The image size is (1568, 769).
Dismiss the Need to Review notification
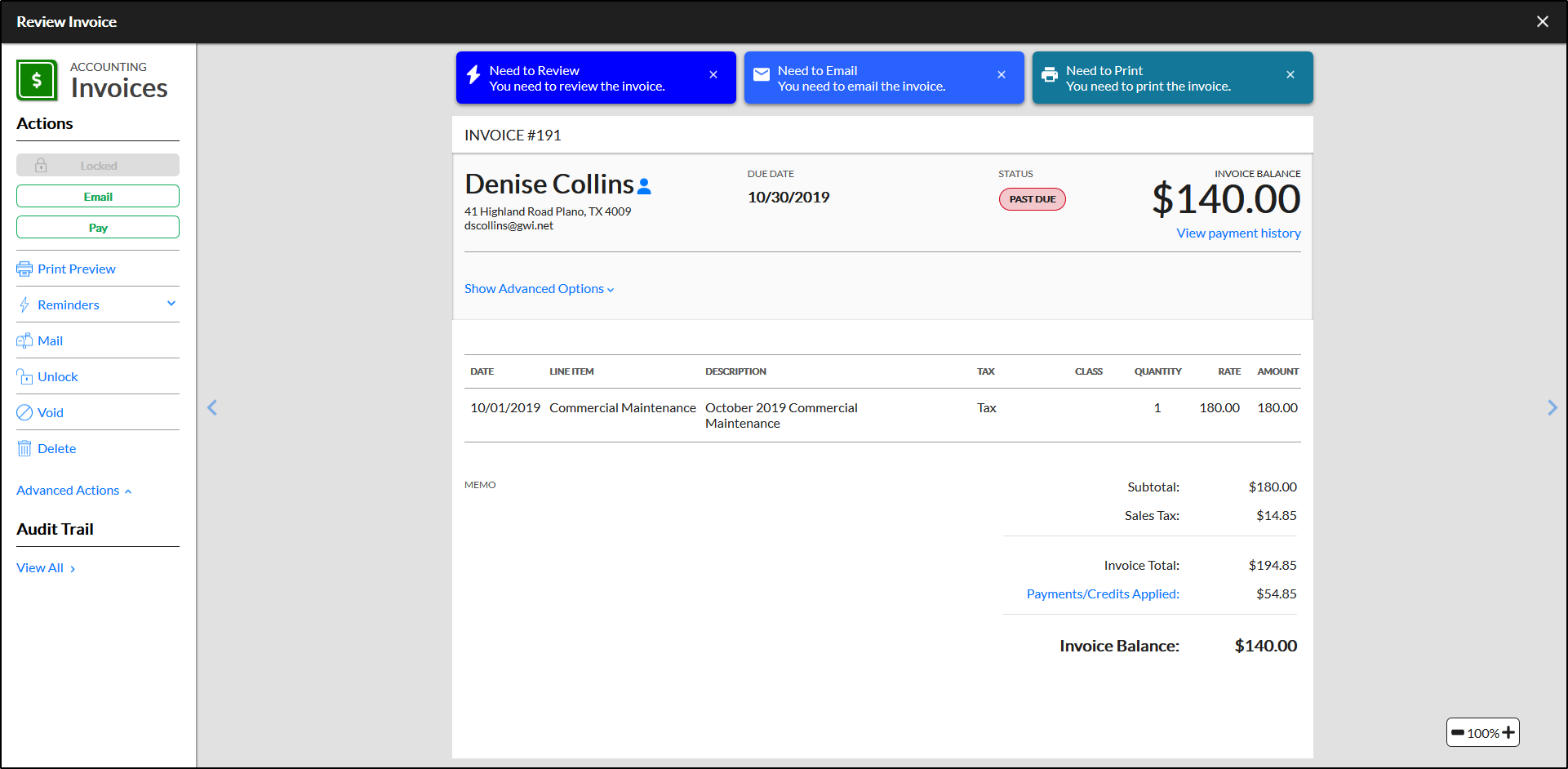click(x=713, y=74)
